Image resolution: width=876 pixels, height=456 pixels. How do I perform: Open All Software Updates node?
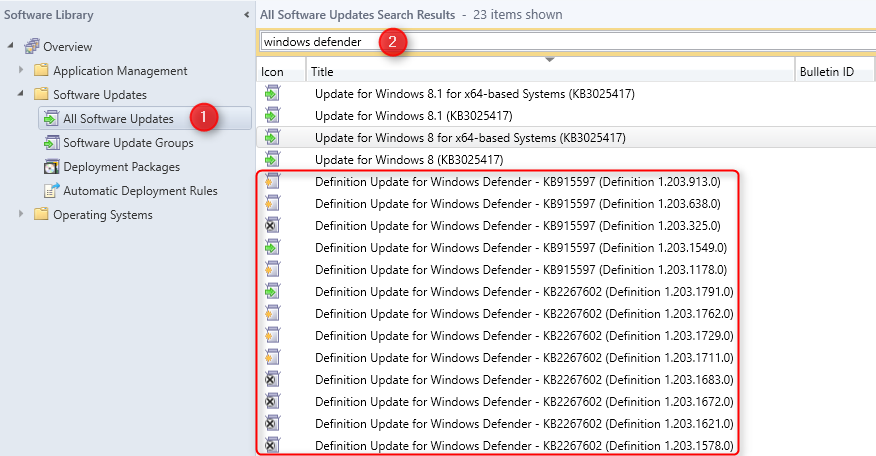pyautogui.click(x=118, y=118)
